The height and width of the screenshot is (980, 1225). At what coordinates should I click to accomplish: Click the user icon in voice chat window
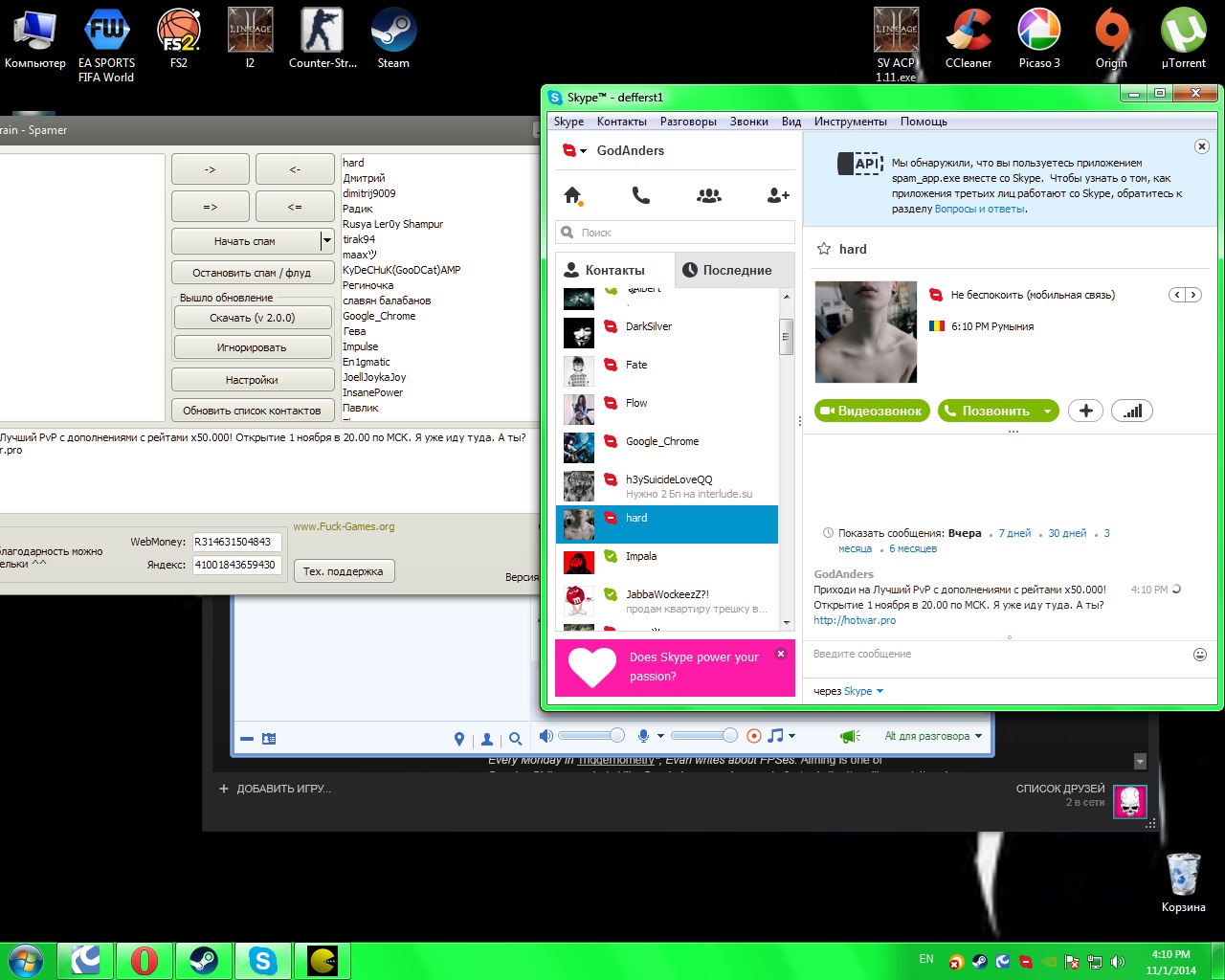[x=487, y=739]
